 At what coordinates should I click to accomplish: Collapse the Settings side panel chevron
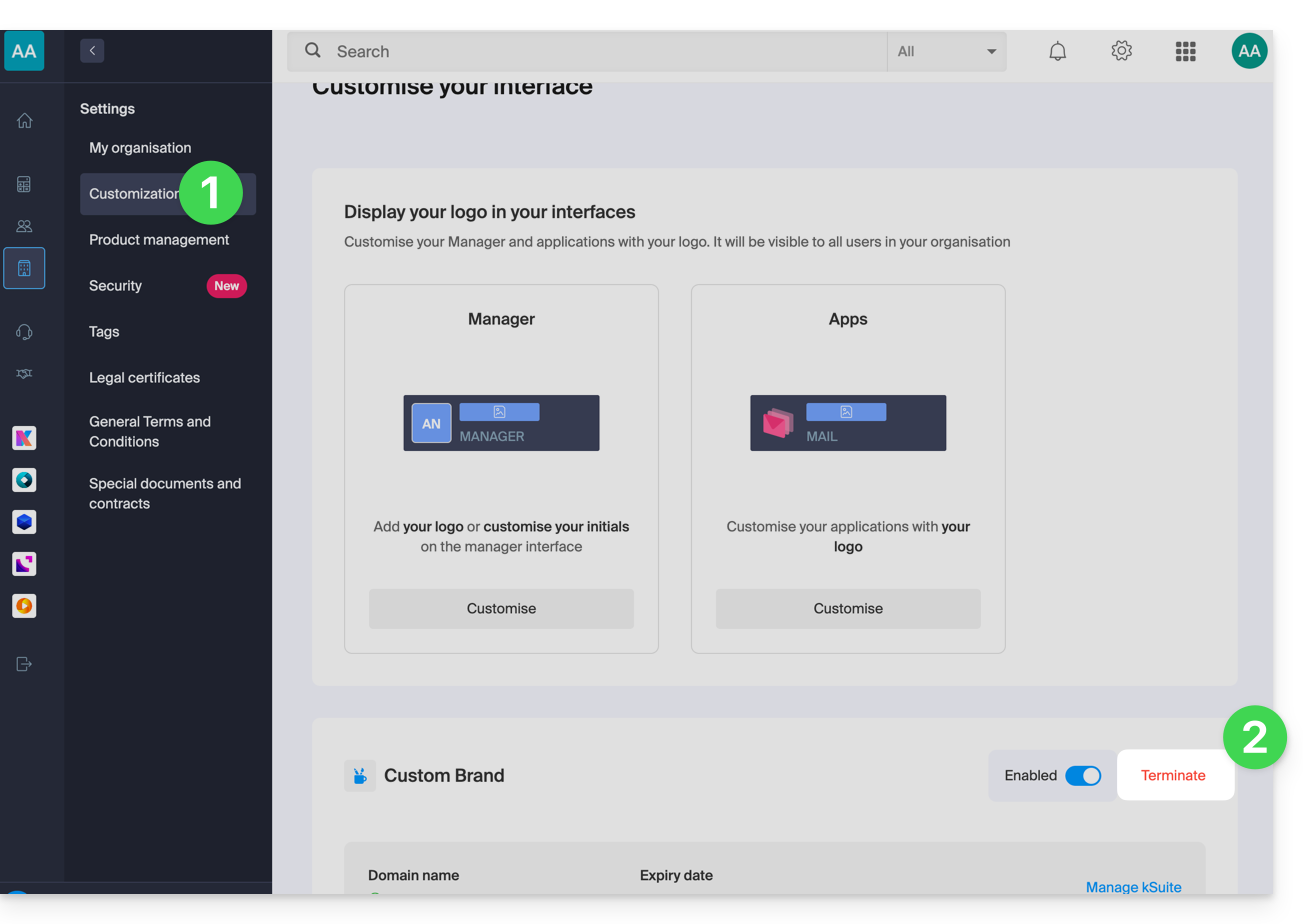coord(92,51)
